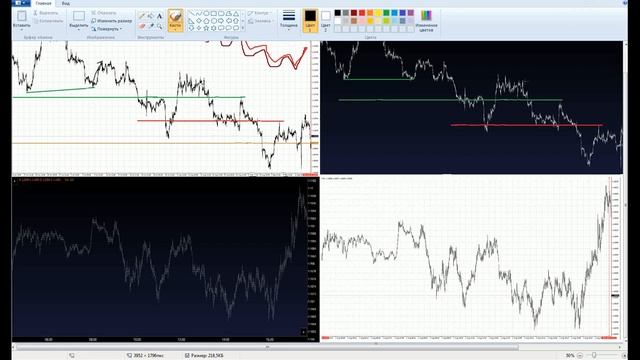Screen dimensions: 640x360
Task: Click the horizontal canvas scrollbar
Action: point(267,347)
